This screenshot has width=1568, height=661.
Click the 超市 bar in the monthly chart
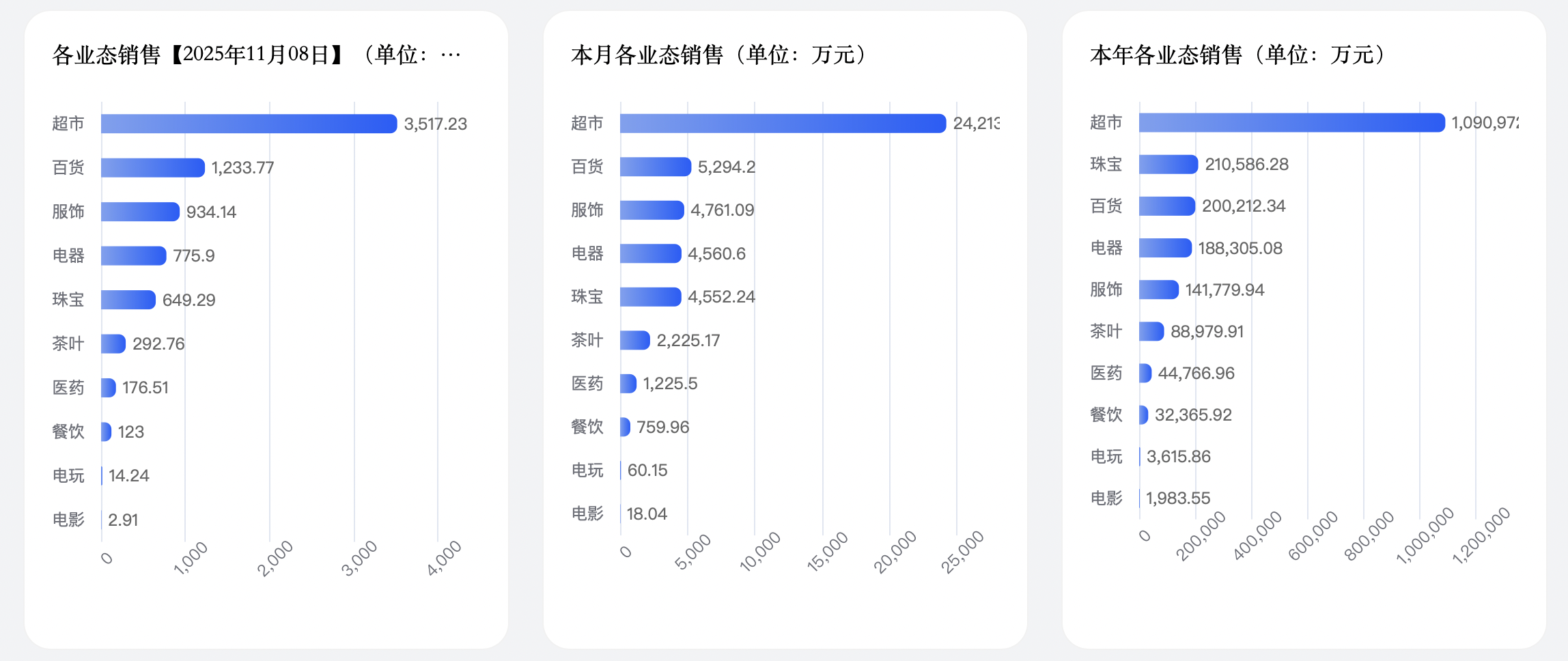pyautogui.click(x=783, y=123)
